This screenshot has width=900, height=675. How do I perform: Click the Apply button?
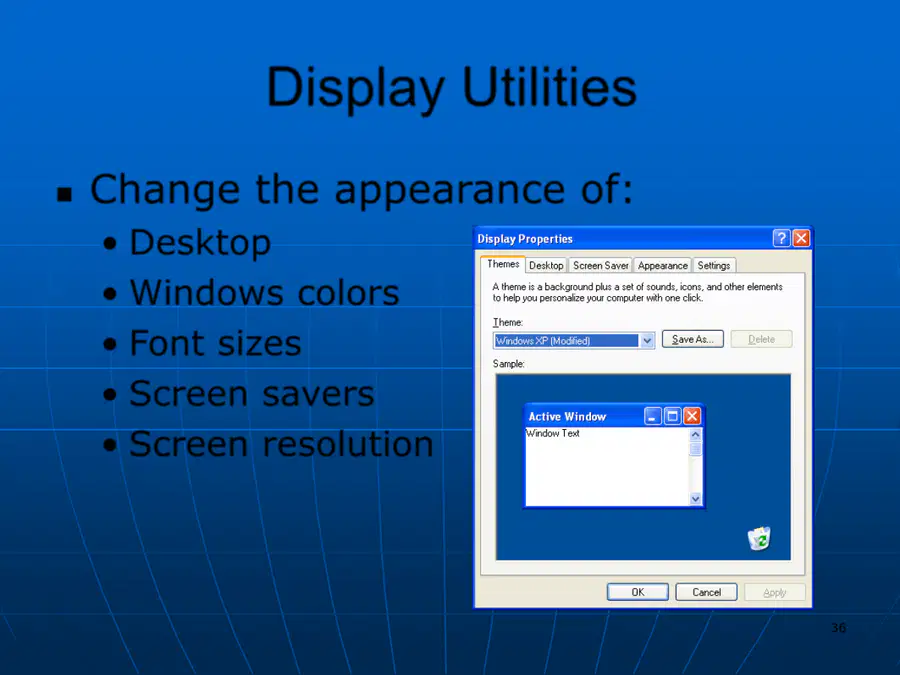click(x=774, y=592)
